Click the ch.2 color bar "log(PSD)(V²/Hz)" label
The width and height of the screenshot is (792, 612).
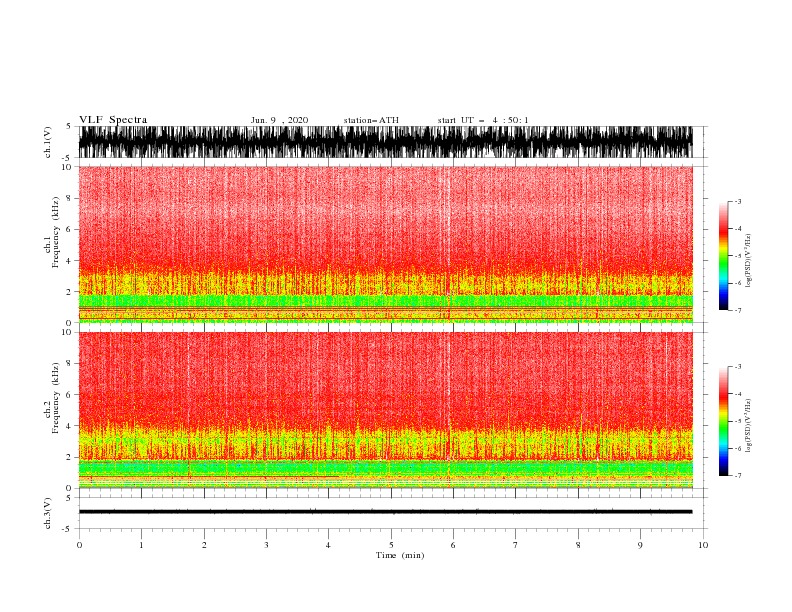[748, 426]
